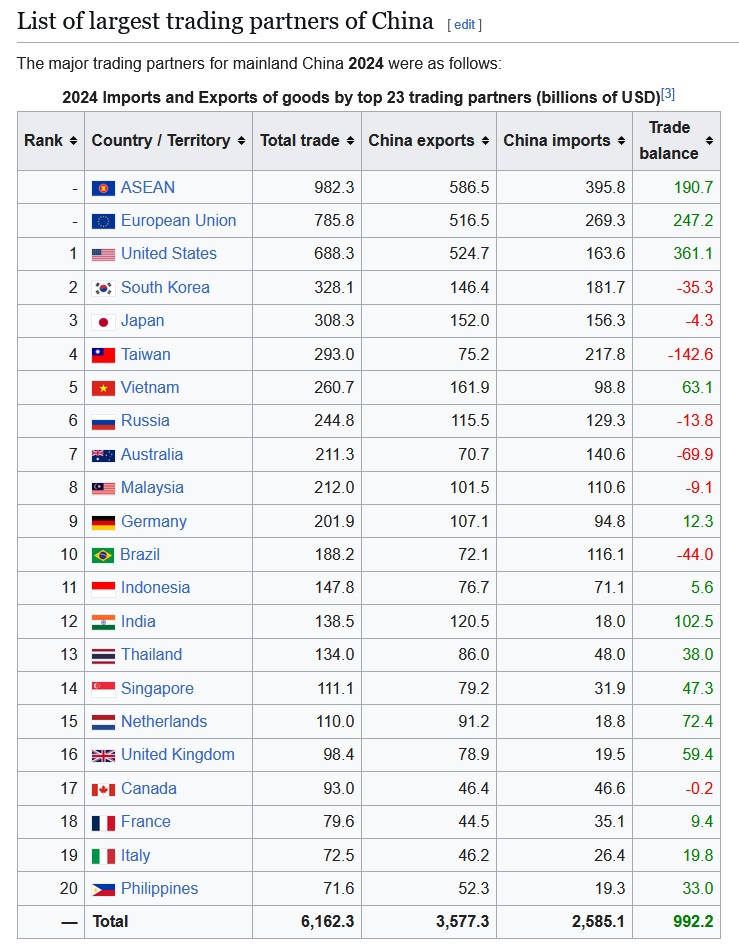The width and height of the screenshot is (739, 951).
Task: Open the United States article link
Action: [x=169, y=254]
